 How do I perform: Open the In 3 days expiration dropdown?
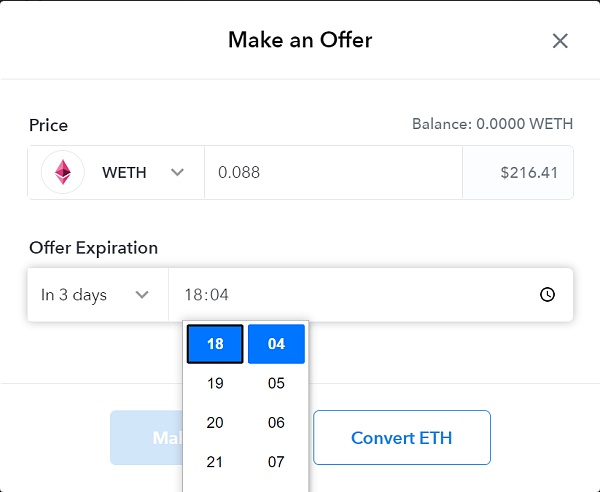96,295
